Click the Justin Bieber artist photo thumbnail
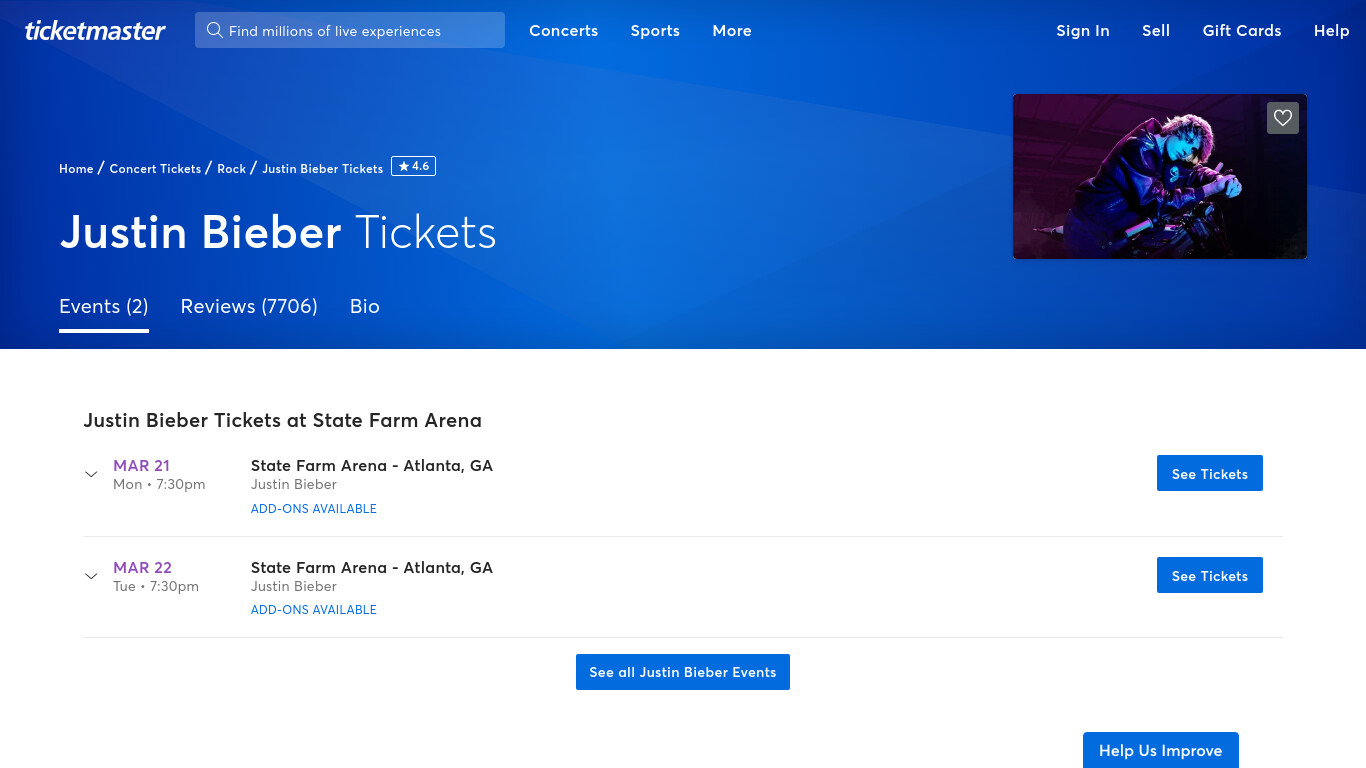Screen dimensions: 1366x768 [x=1160, y=177]
